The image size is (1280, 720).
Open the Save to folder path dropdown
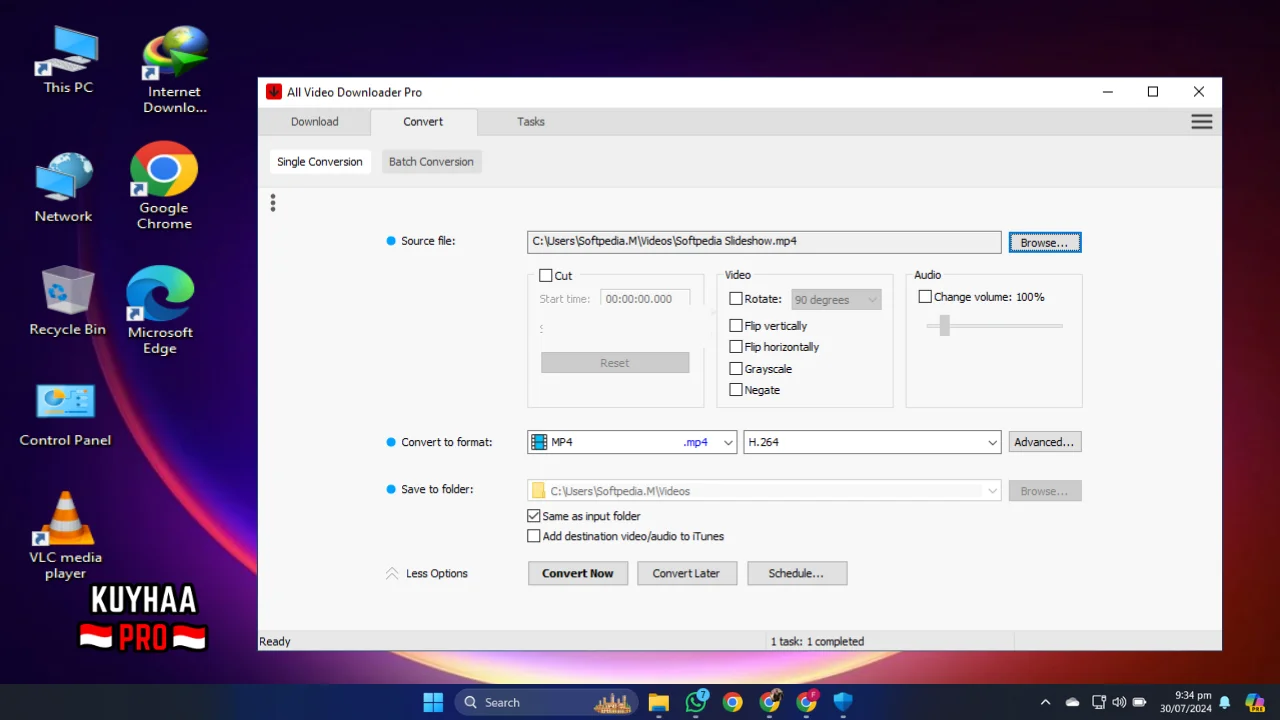click(x=764, y=491)
